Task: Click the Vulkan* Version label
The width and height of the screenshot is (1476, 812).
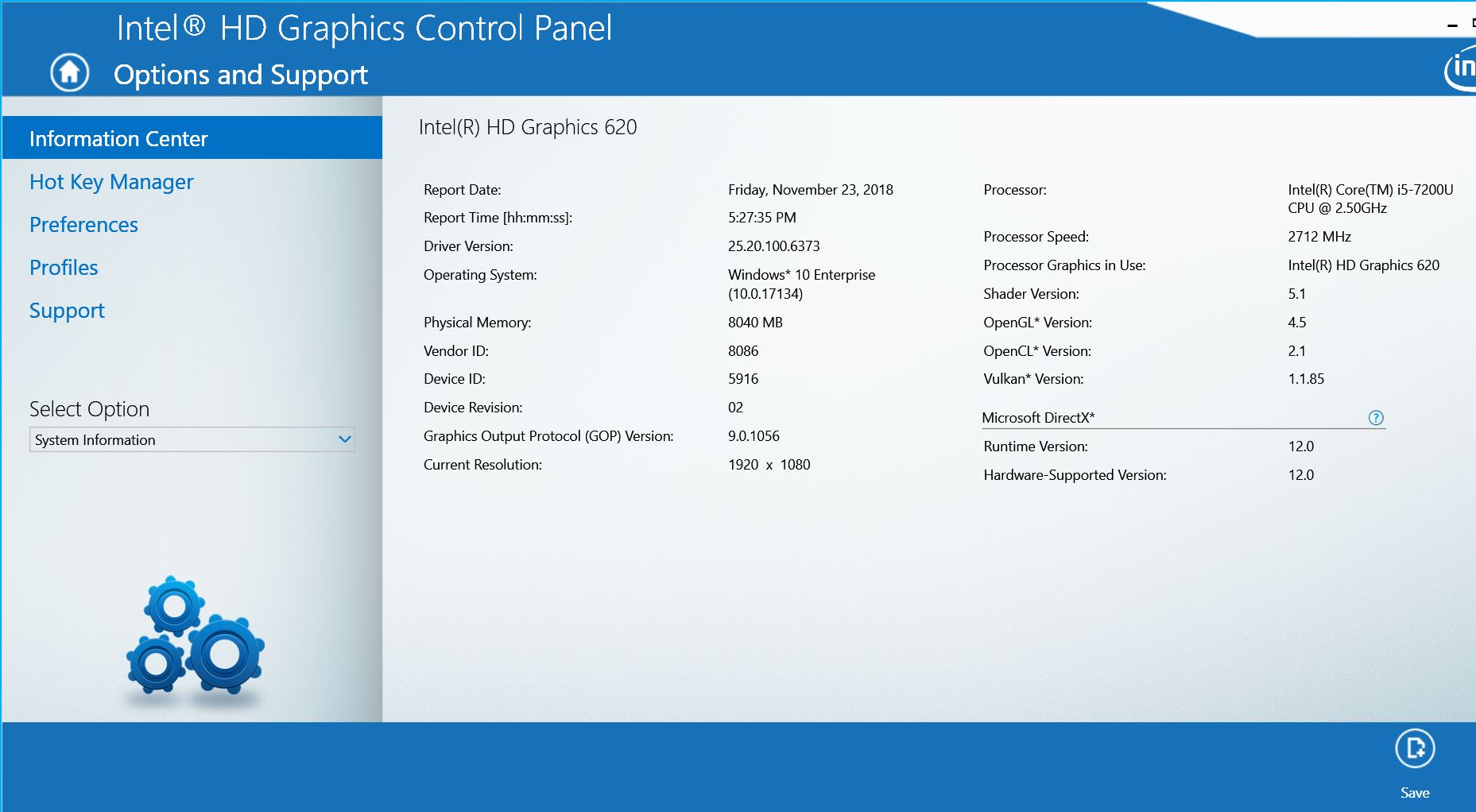Action: [x=1033, y=379]
